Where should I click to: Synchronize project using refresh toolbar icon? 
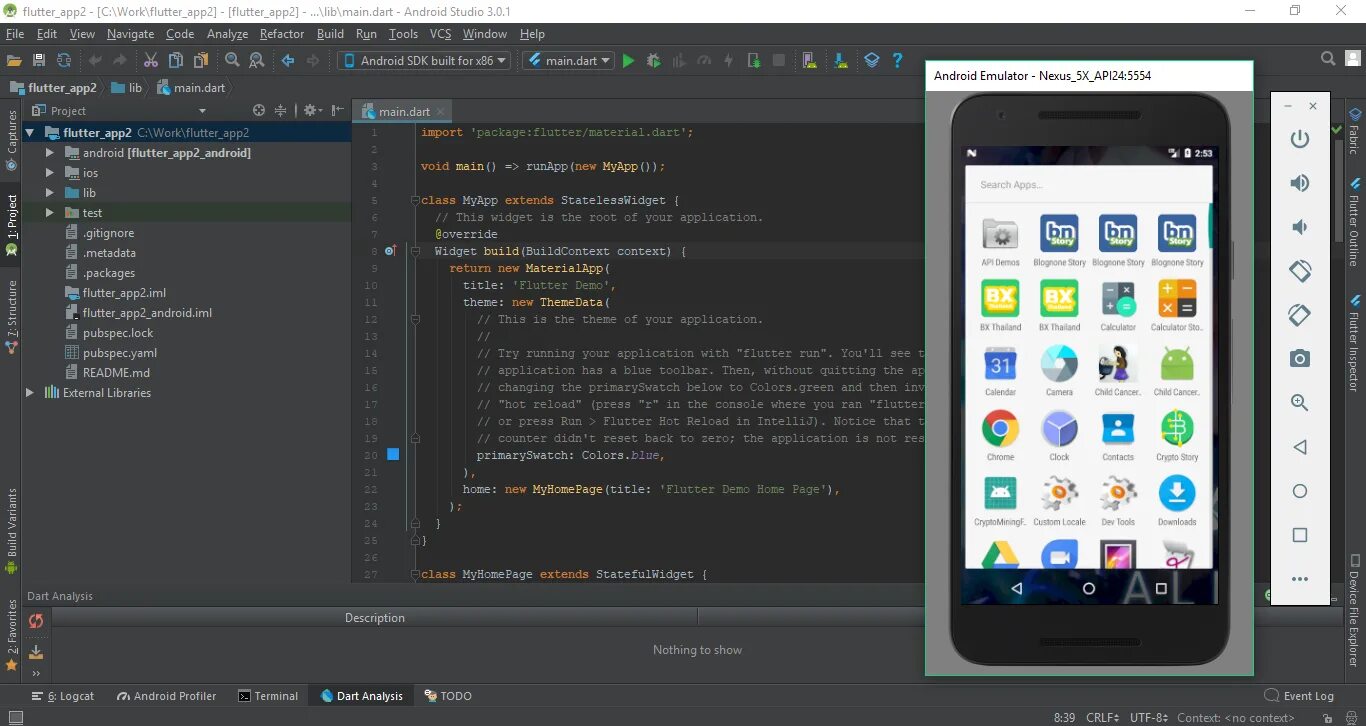click(64, 61)
